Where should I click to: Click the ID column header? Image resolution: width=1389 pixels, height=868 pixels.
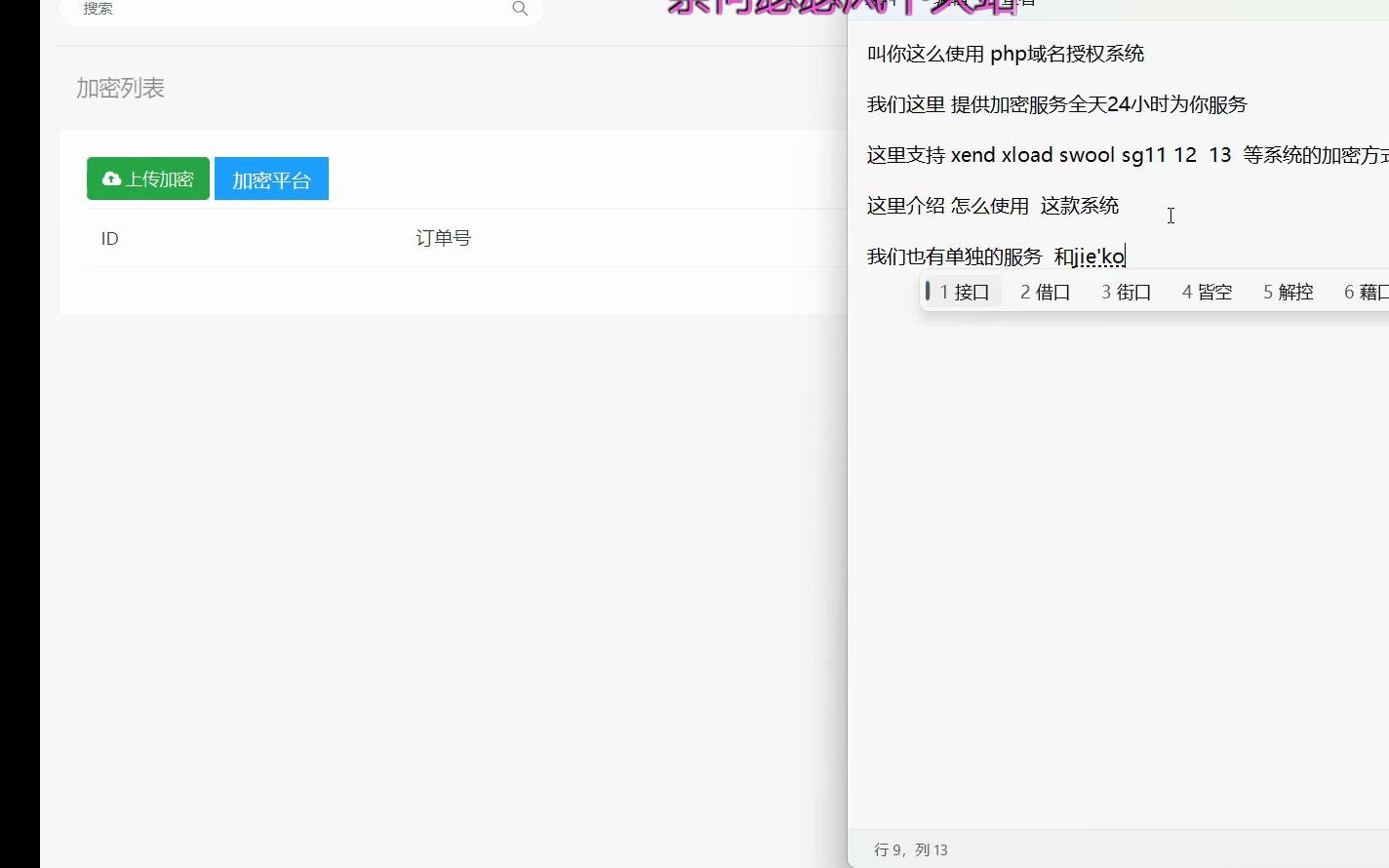coord(109,238)
